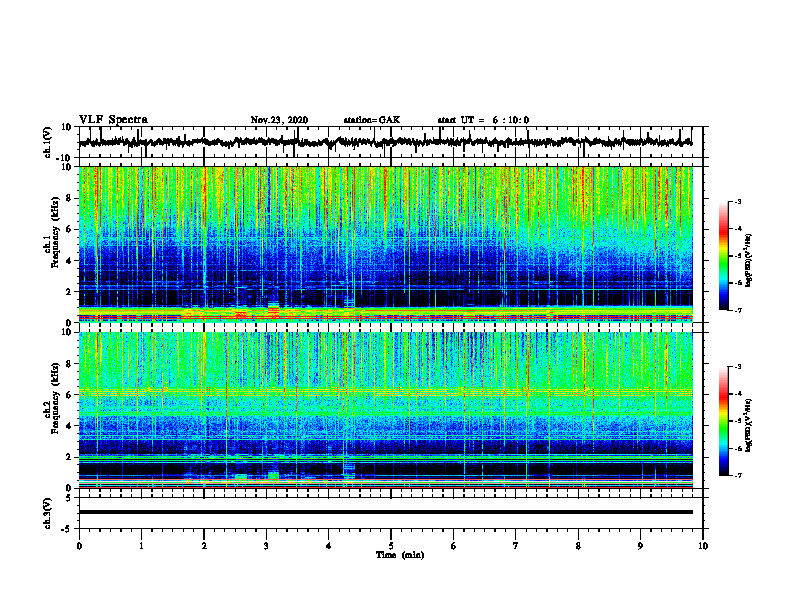Click the "-3" label on ch.2 color scale

pos(738,367)
